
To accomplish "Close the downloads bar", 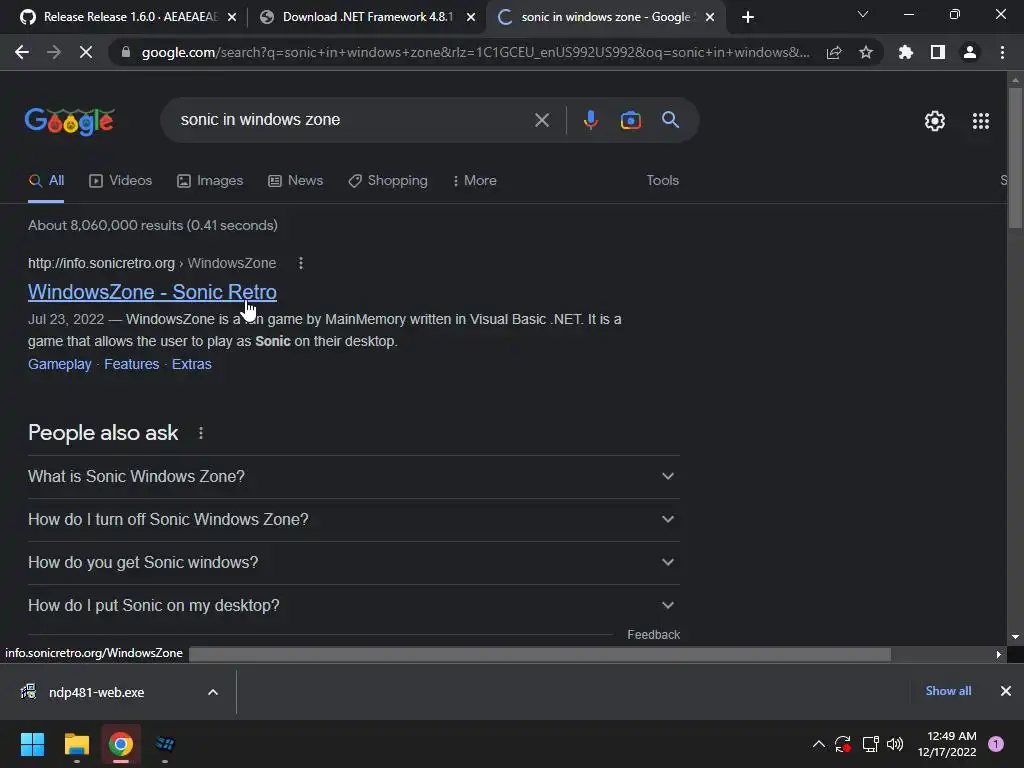I will point(1006,691).
